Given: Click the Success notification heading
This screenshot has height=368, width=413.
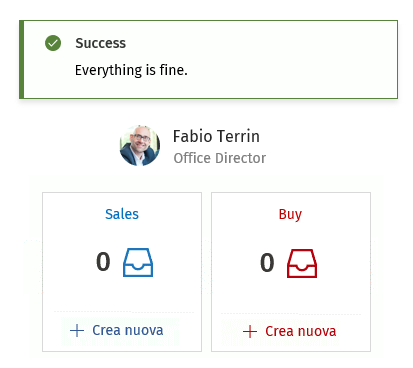Looking at the screenshot, I should [x=101, y=43].
